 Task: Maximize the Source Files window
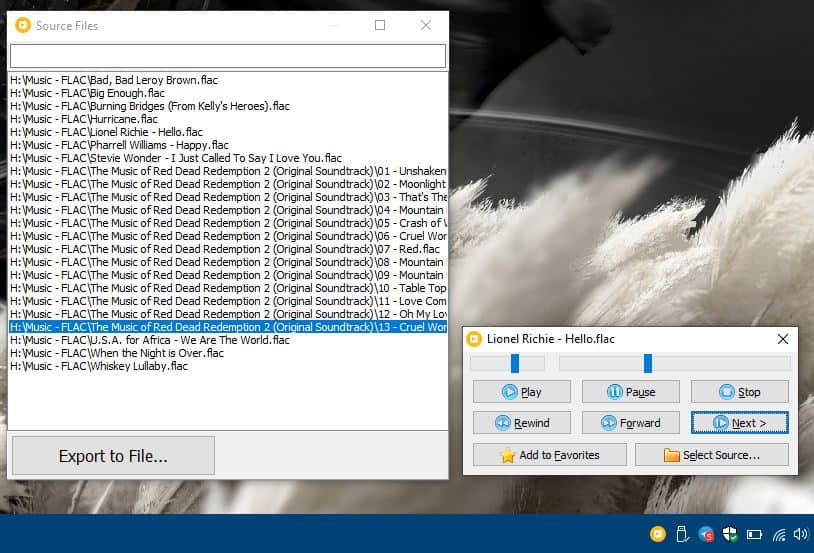(380, 25)
